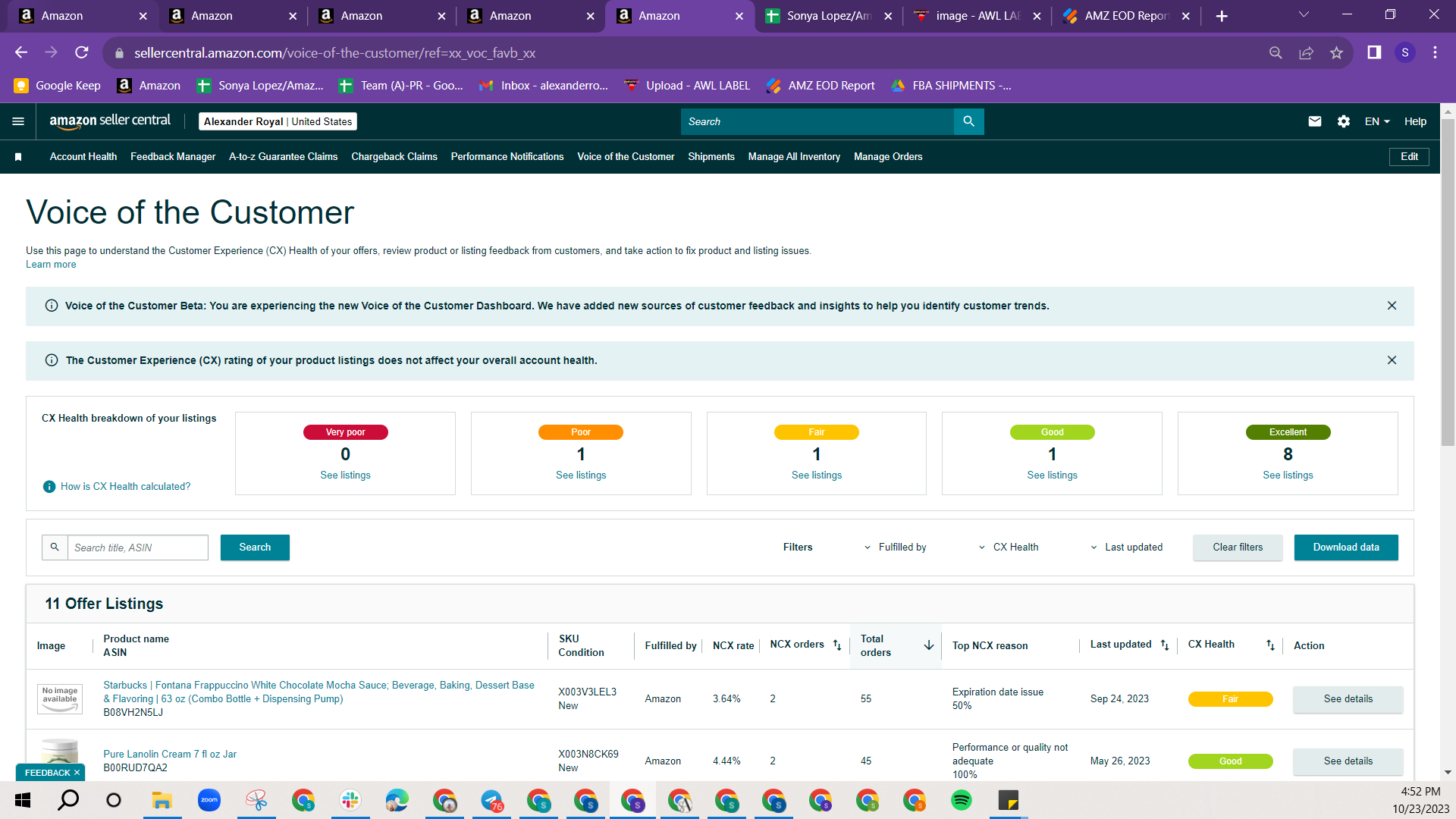Expand the Last updated filter dropdown
The image size is (1456, 819).
click(x=1126, y=548)
